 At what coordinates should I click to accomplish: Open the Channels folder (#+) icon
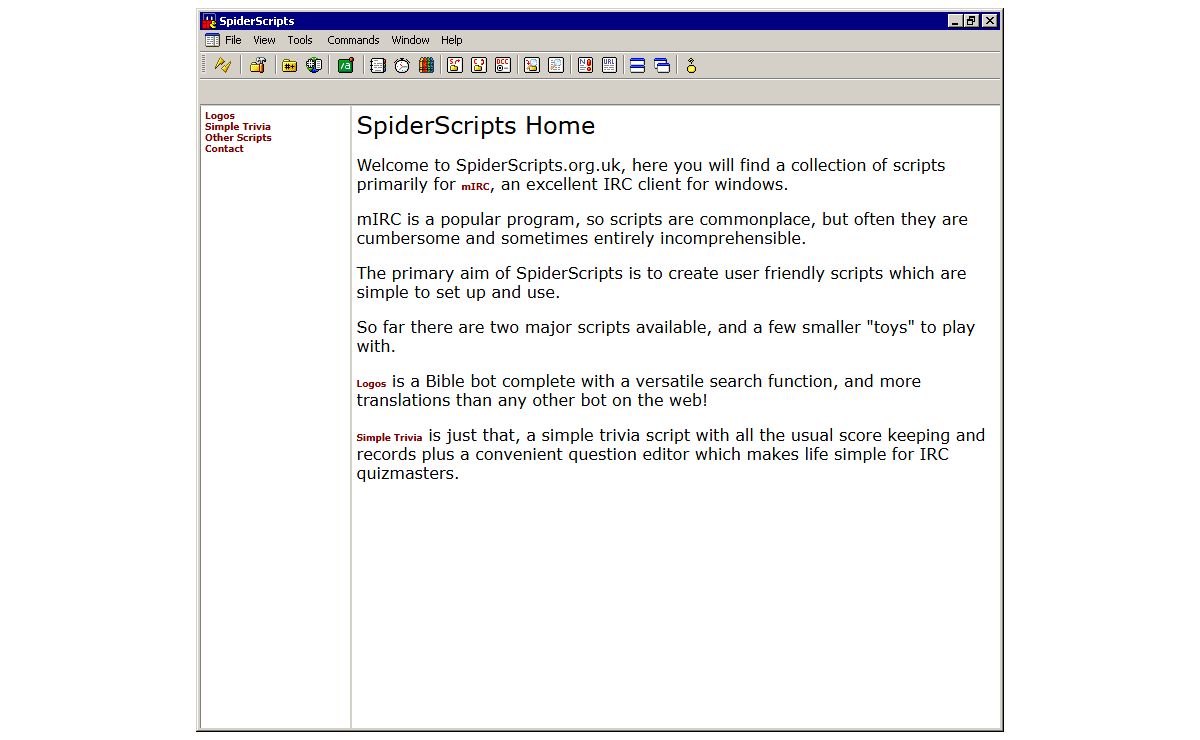coord(289,65)
